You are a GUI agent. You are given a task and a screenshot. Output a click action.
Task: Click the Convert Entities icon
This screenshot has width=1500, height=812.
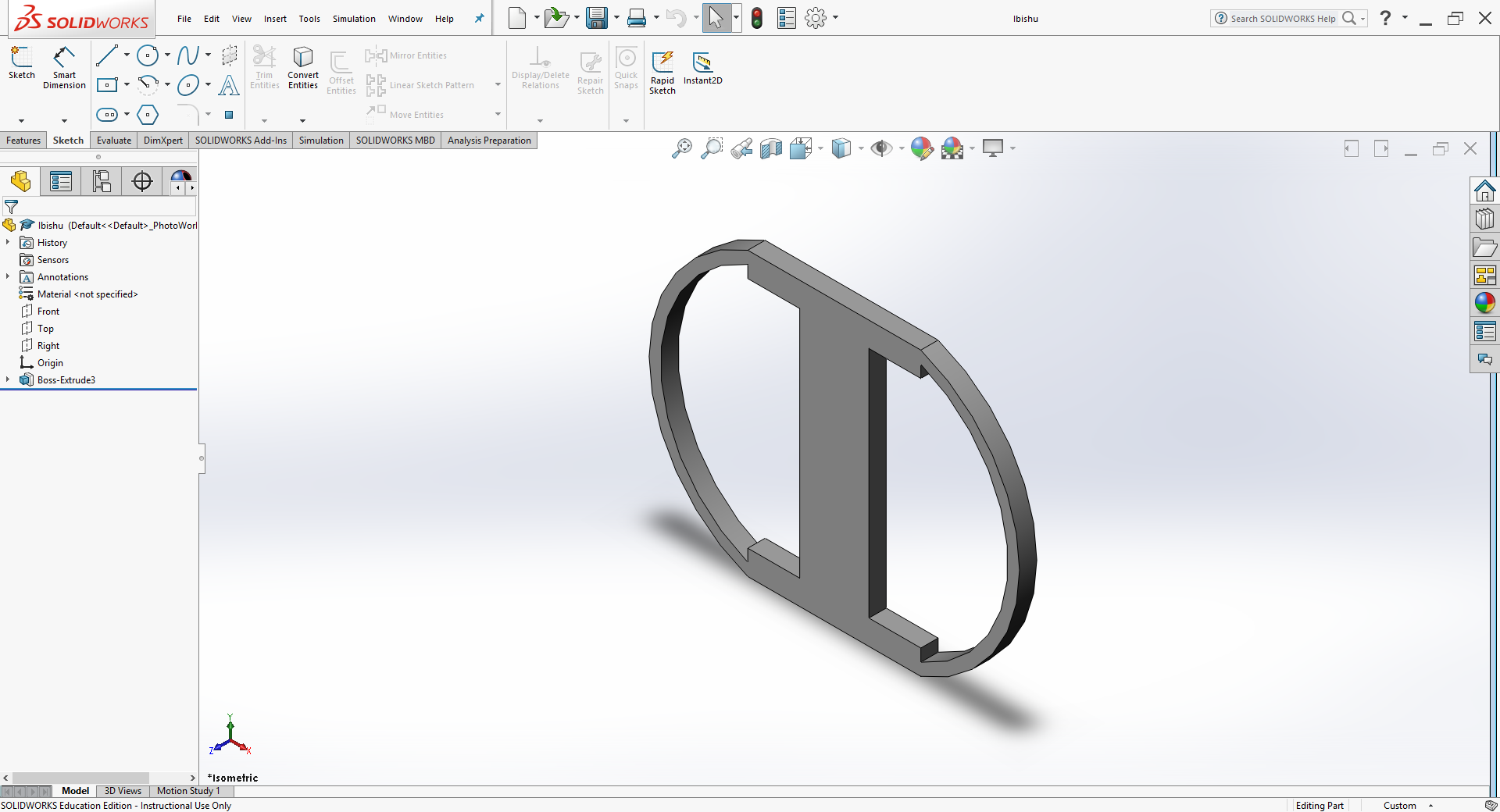coord(303,67)
